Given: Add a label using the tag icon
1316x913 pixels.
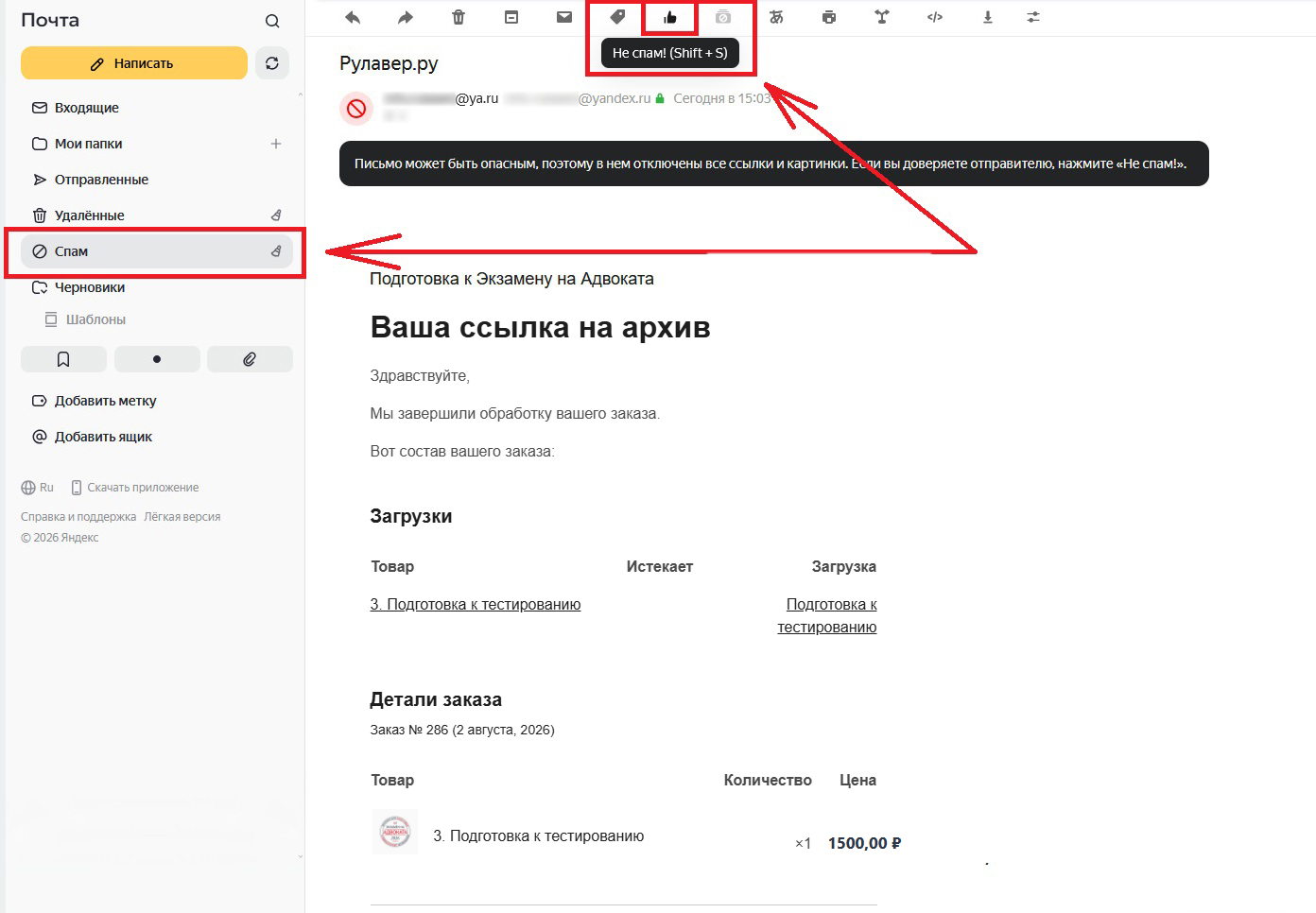Looking at the screenshot, I should pos(617,17).
